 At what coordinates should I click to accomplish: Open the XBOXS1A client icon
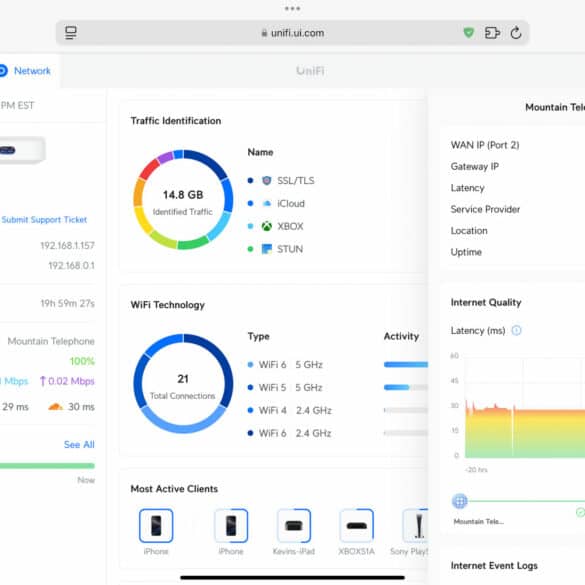pyautogui.click(x=356, y=525)
